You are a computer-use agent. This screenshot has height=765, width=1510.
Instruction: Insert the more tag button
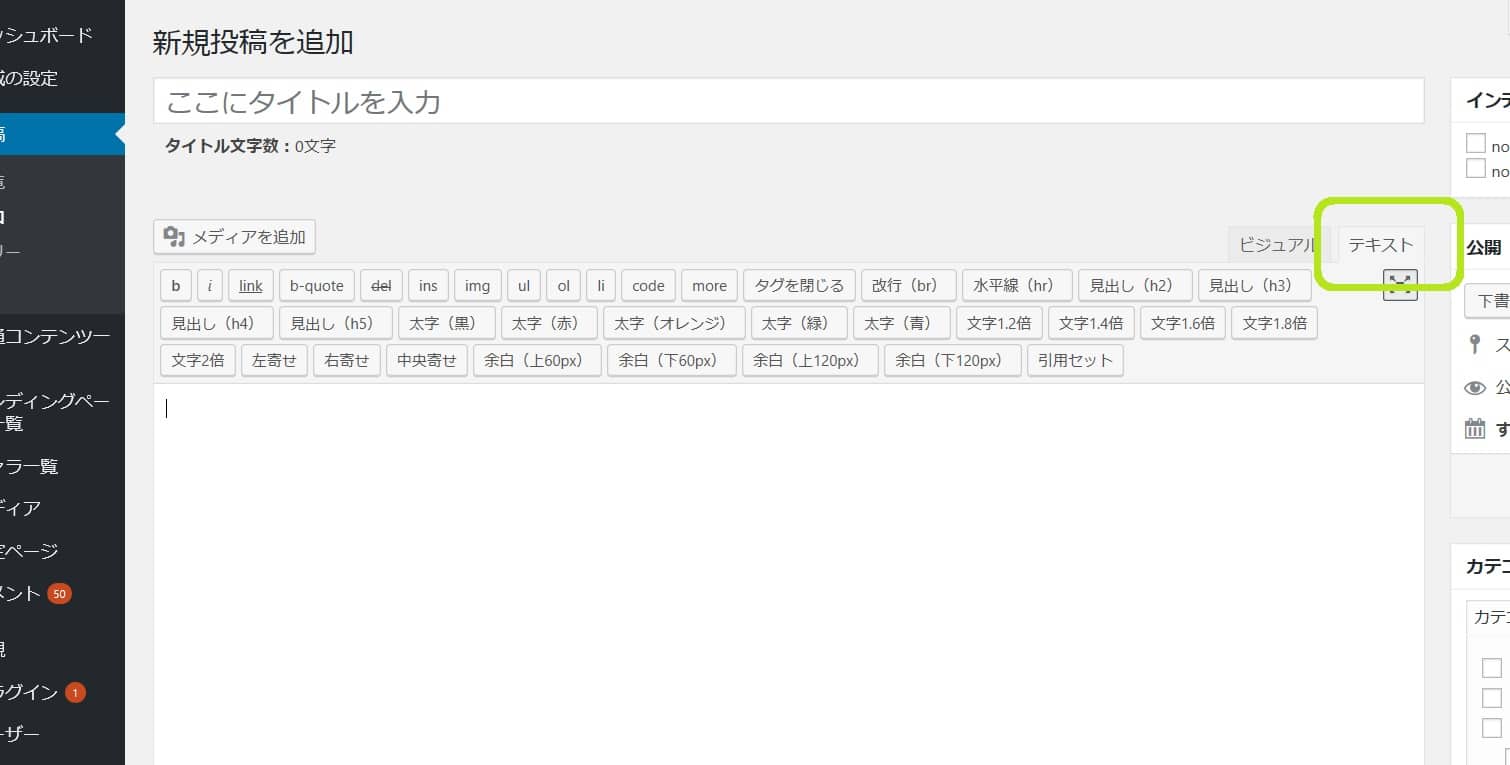click(x=709, y=285)
